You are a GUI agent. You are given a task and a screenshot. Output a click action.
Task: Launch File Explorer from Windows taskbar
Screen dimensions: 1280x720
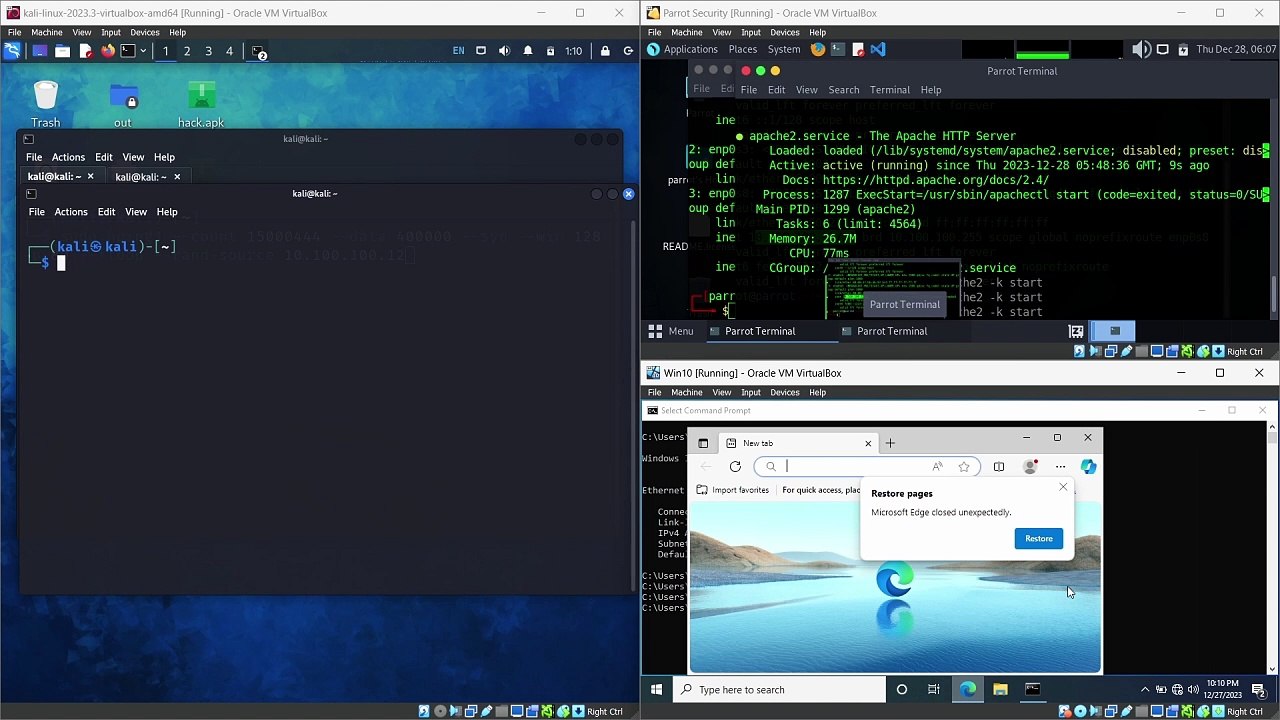click(x=1000, y=689)
